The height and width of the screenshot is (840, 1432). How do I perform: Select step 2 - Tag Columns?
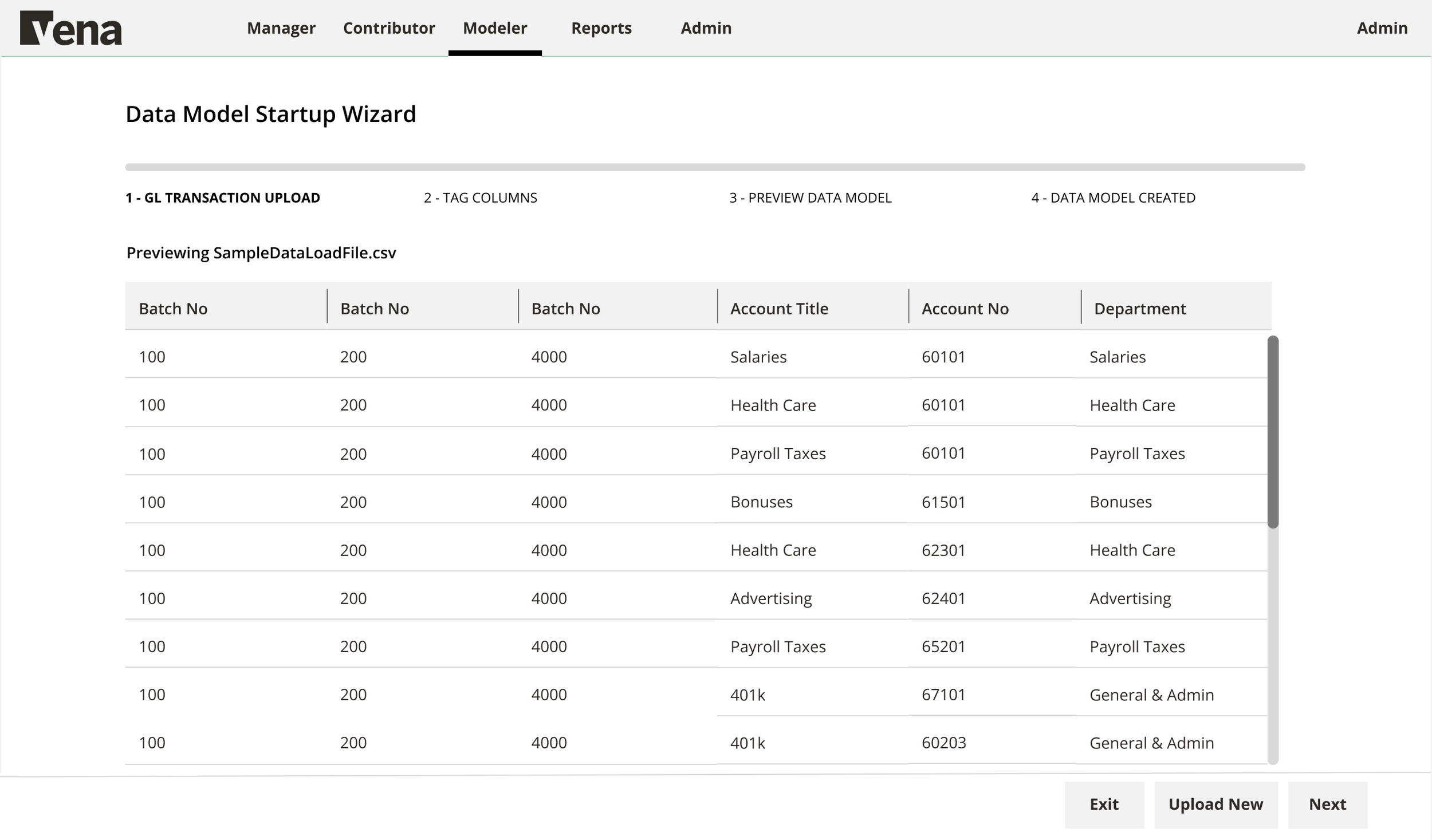tap(480, 198)
